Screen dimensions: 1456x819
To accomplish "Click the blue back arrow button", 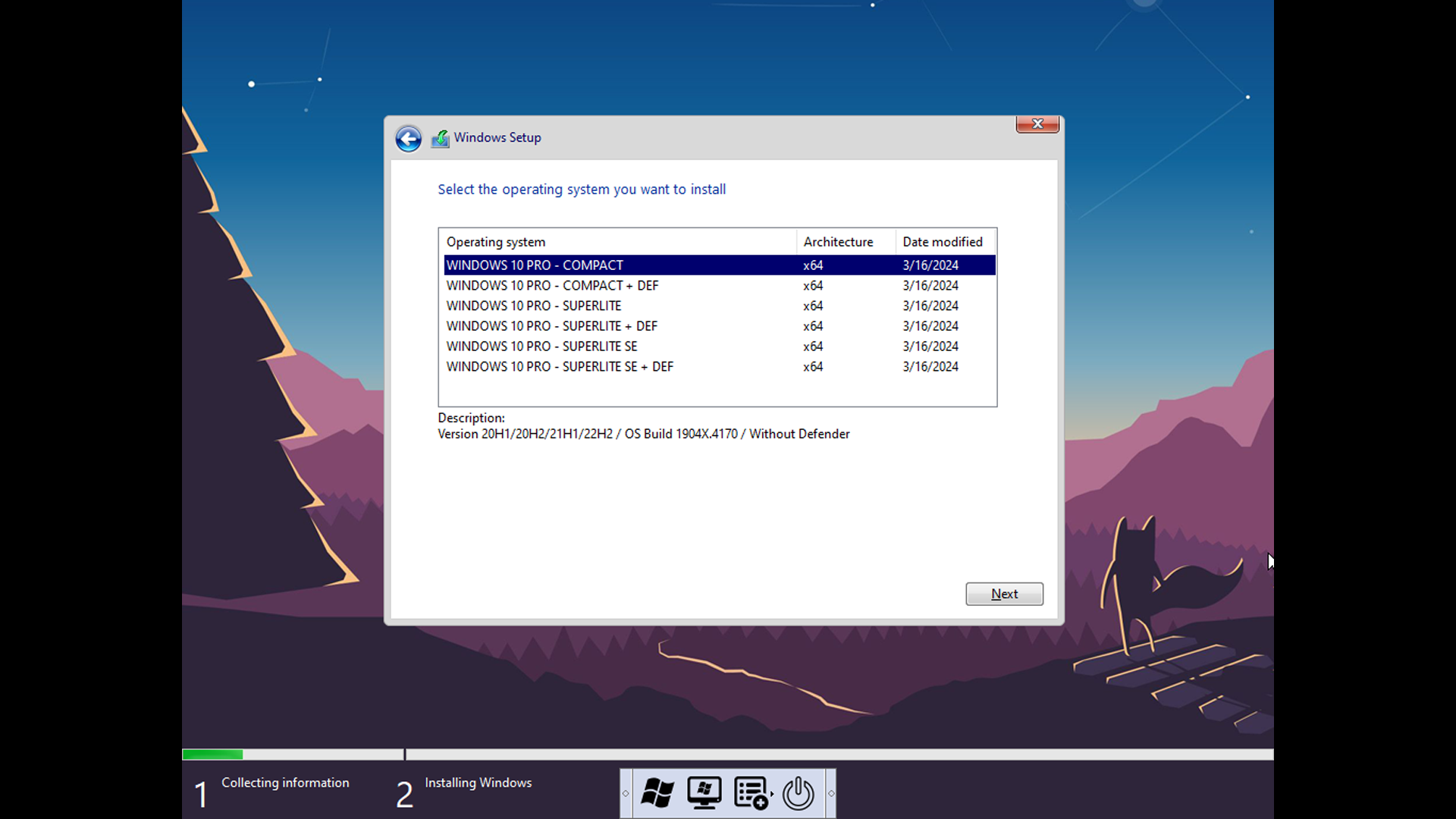I will click(408, 138).
